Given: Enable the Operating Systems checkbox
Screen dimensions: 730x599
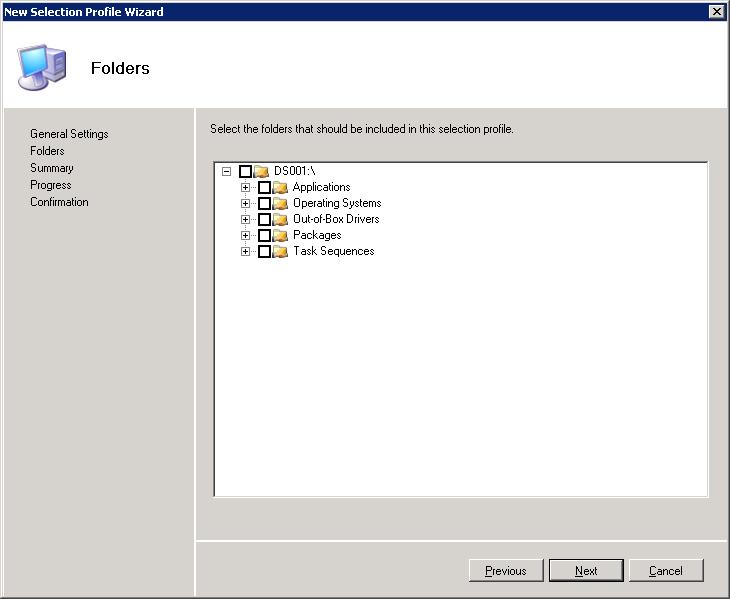Looking at the screenshot, I should click(264, 204).
